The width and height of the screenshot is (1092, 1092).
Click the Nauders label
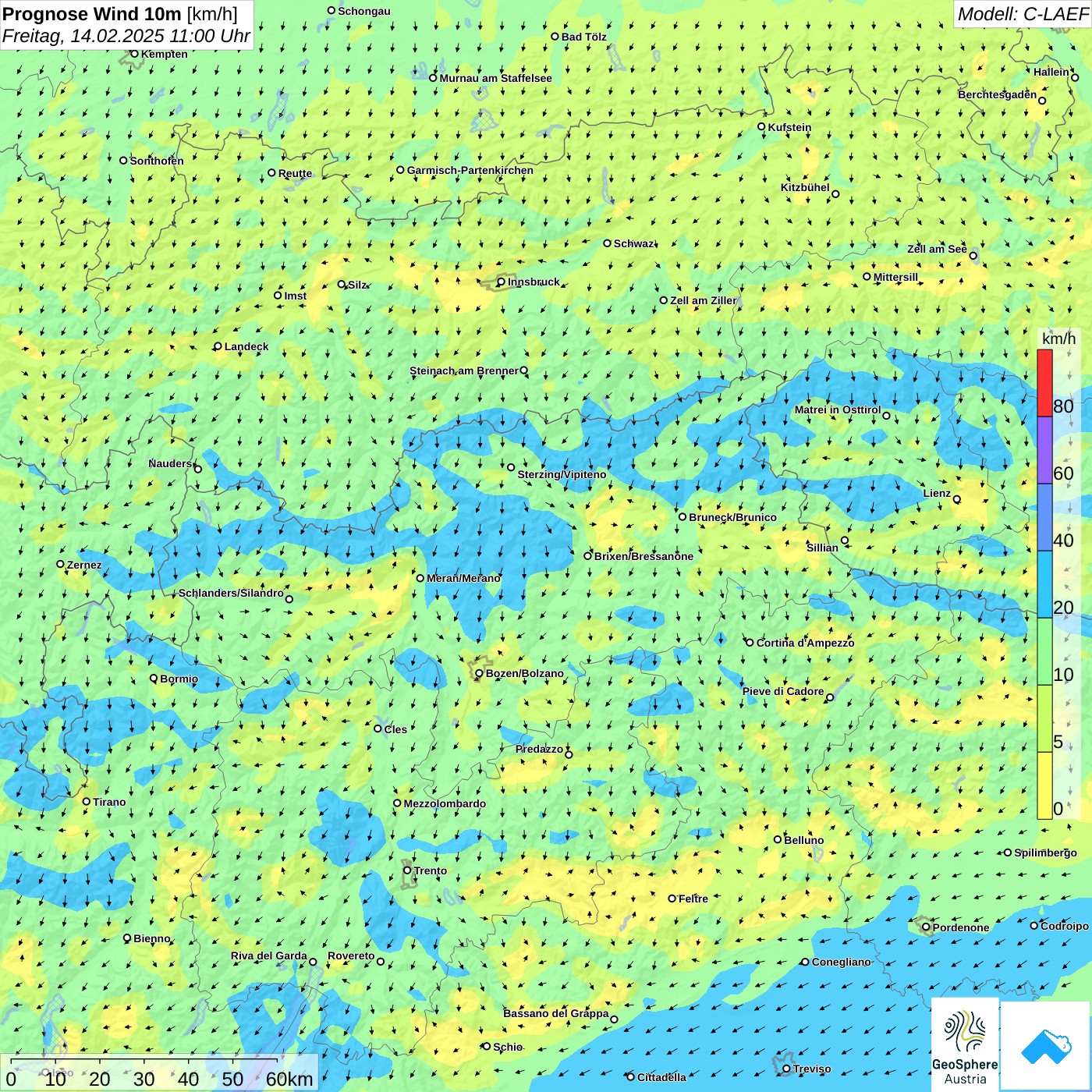point(170,463)
